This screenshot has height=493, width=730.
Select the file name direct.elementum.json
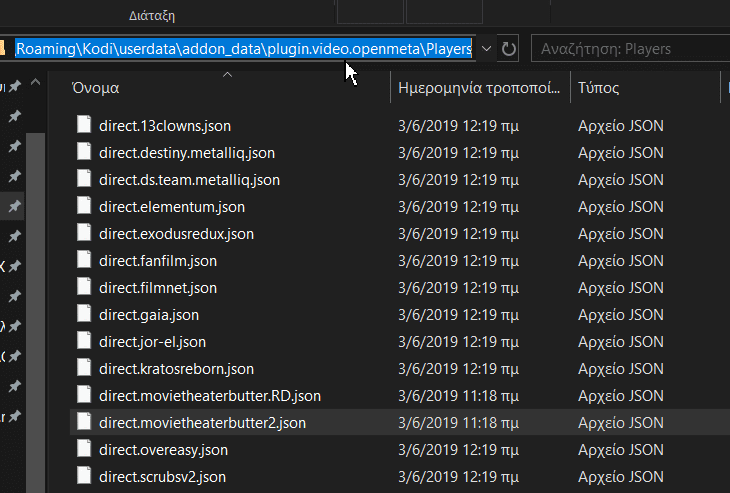(172, 207)
